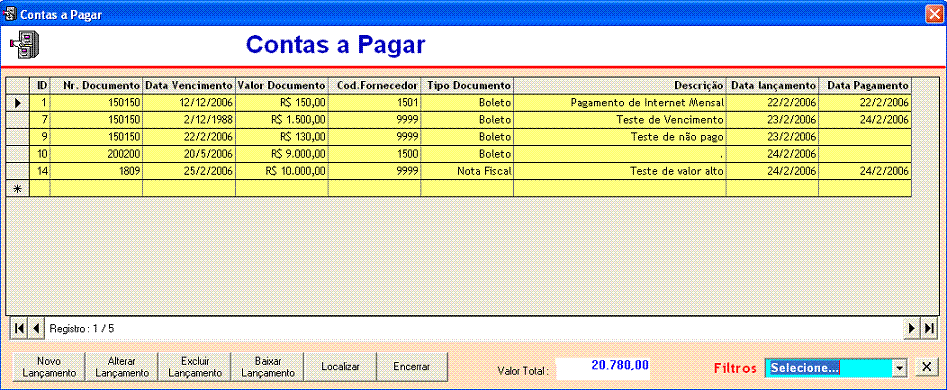Viewport: 947px width, 390px height.
Task: Select row marker of record ID 14
Action: click(x=18, y=171)
